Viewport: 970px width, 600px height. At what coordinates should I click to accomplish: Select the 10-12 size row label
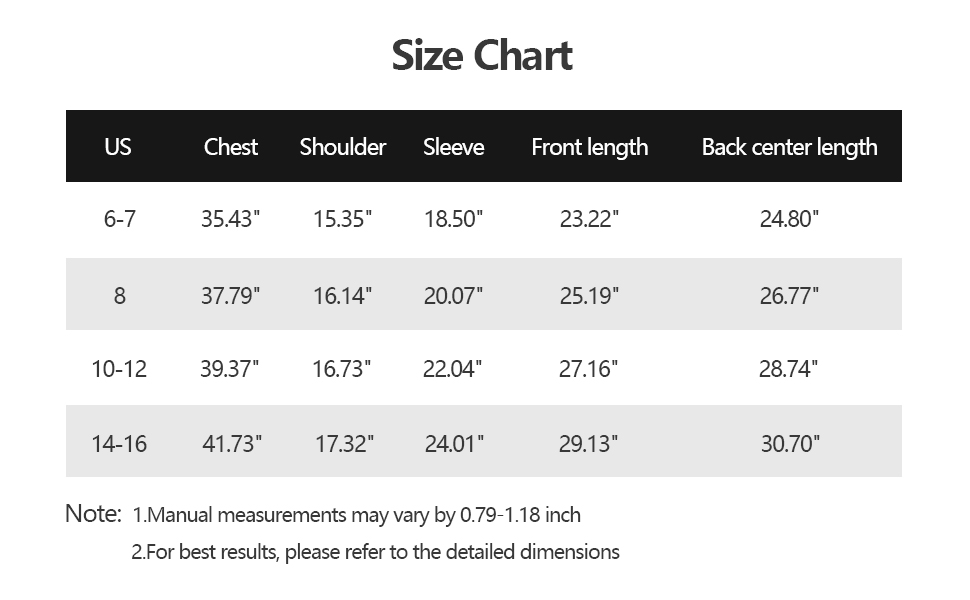point(119,369)
